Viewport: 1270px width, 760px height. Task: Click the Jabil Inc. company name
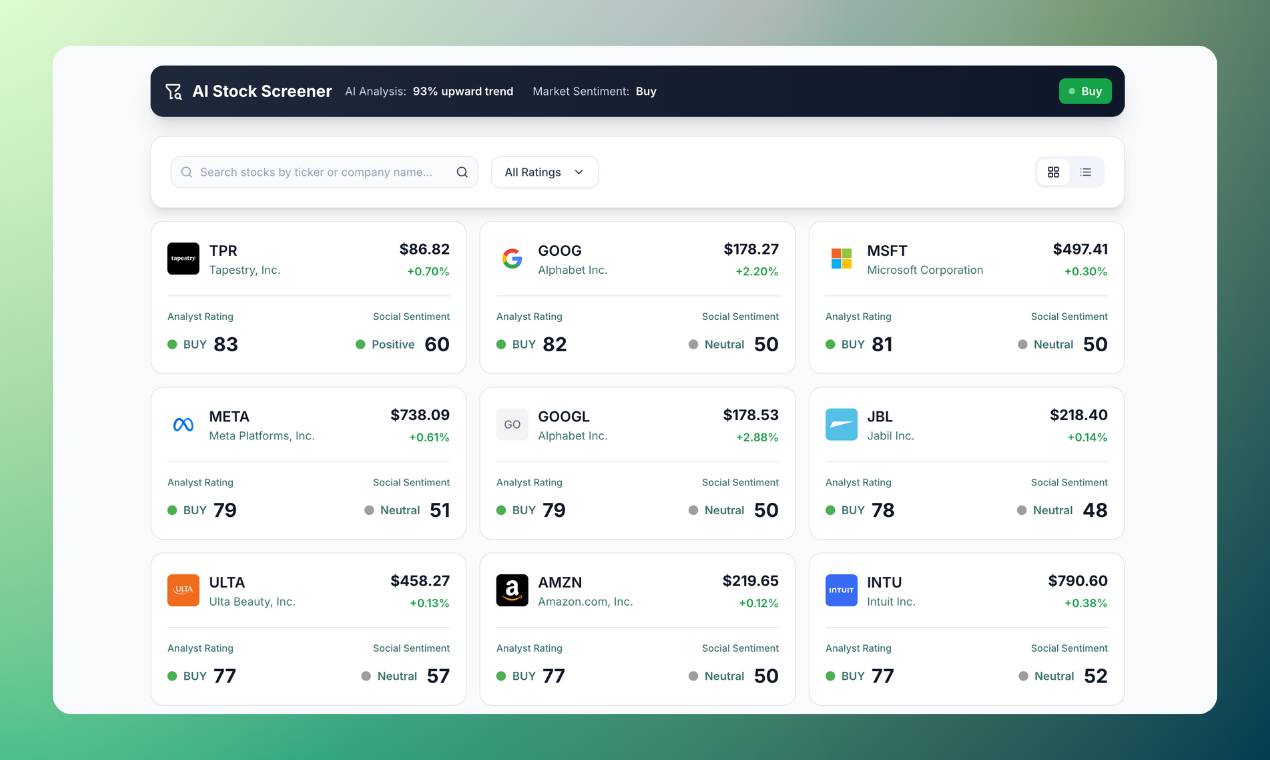(x=891, y=436)
